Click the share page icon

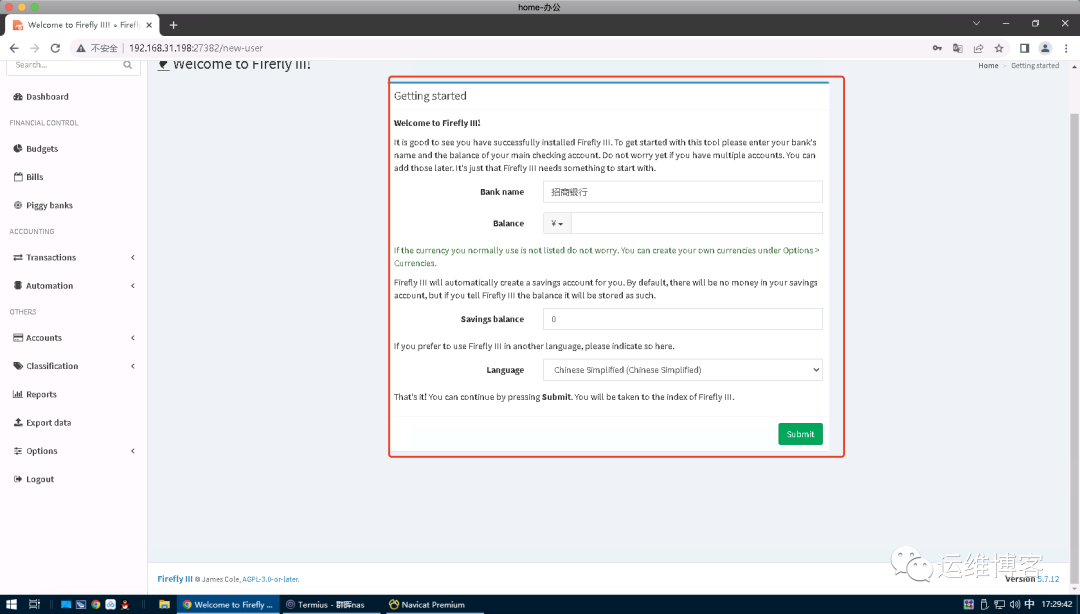click(978, 48)
